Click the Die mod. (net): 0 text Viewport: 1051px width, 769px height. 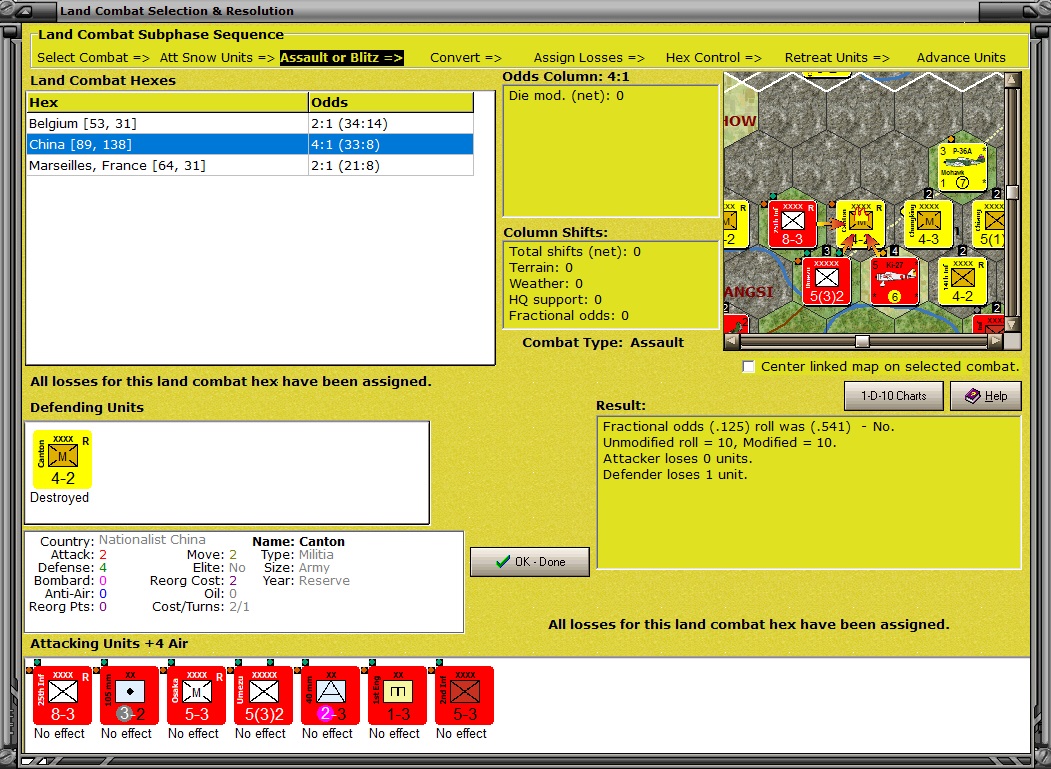tap(566, 96)
